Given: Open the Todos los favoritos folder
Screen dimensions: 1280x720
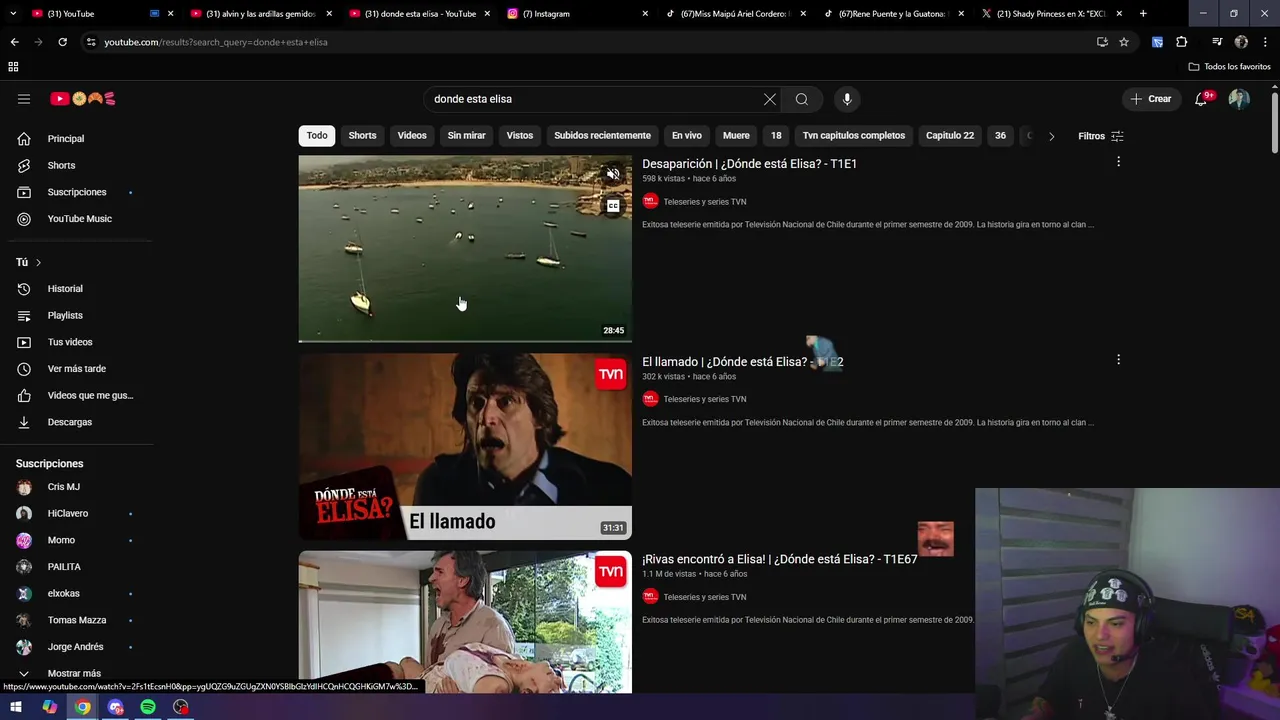Looking at the screenshot, I should (1229, 67).
